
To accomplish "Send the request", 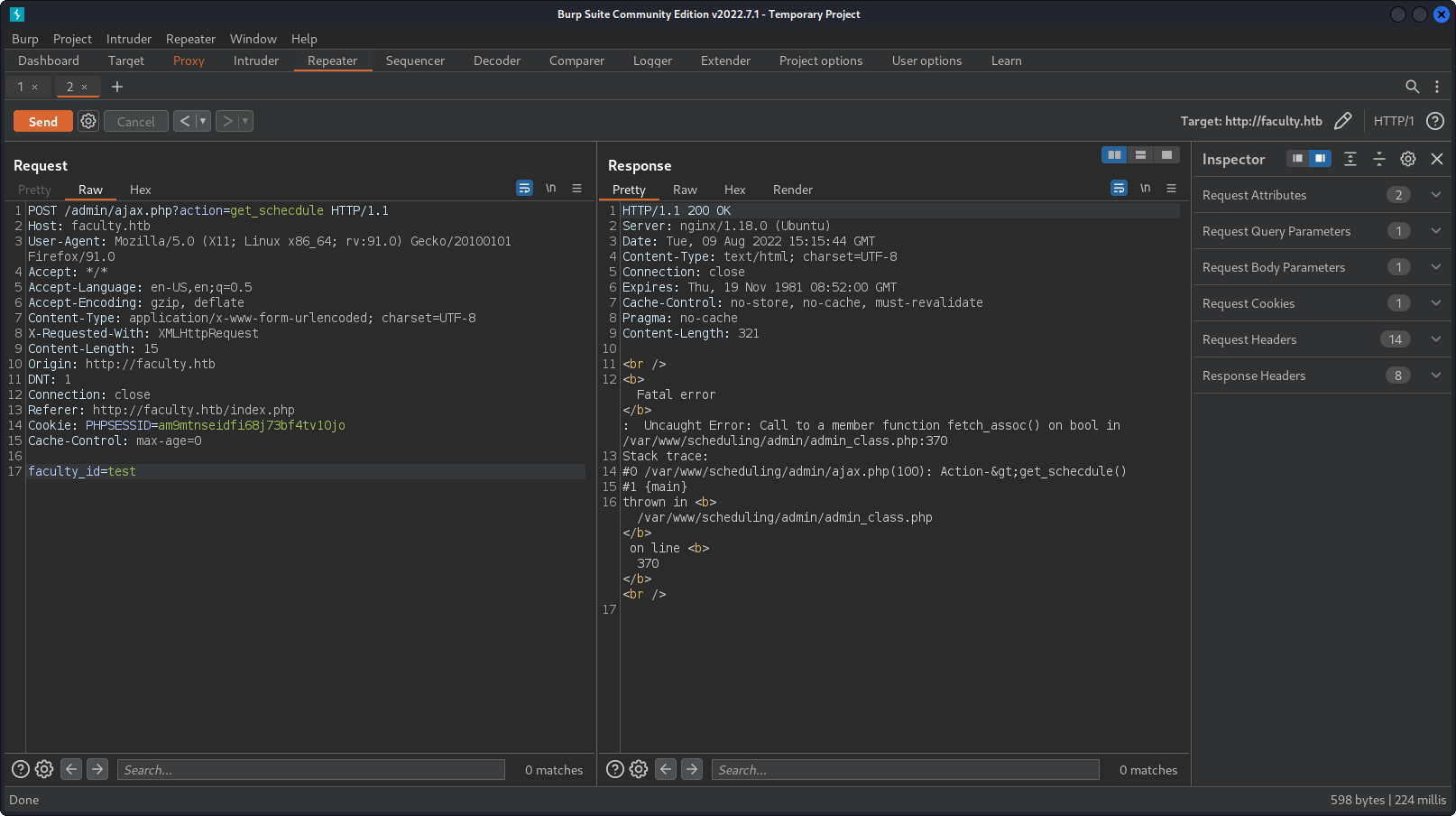I will [x=43, y=121].
